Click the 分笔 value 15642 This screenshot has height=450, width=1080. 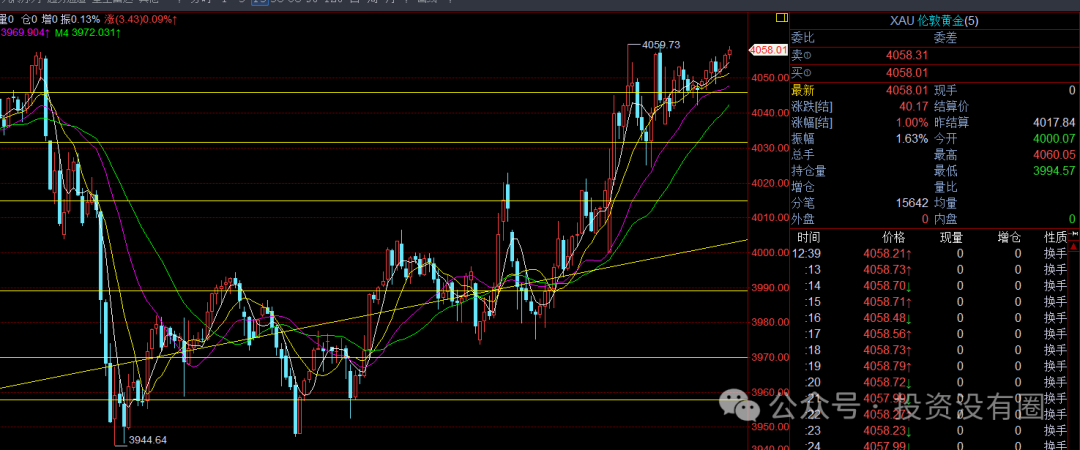[x=913, y=203]
